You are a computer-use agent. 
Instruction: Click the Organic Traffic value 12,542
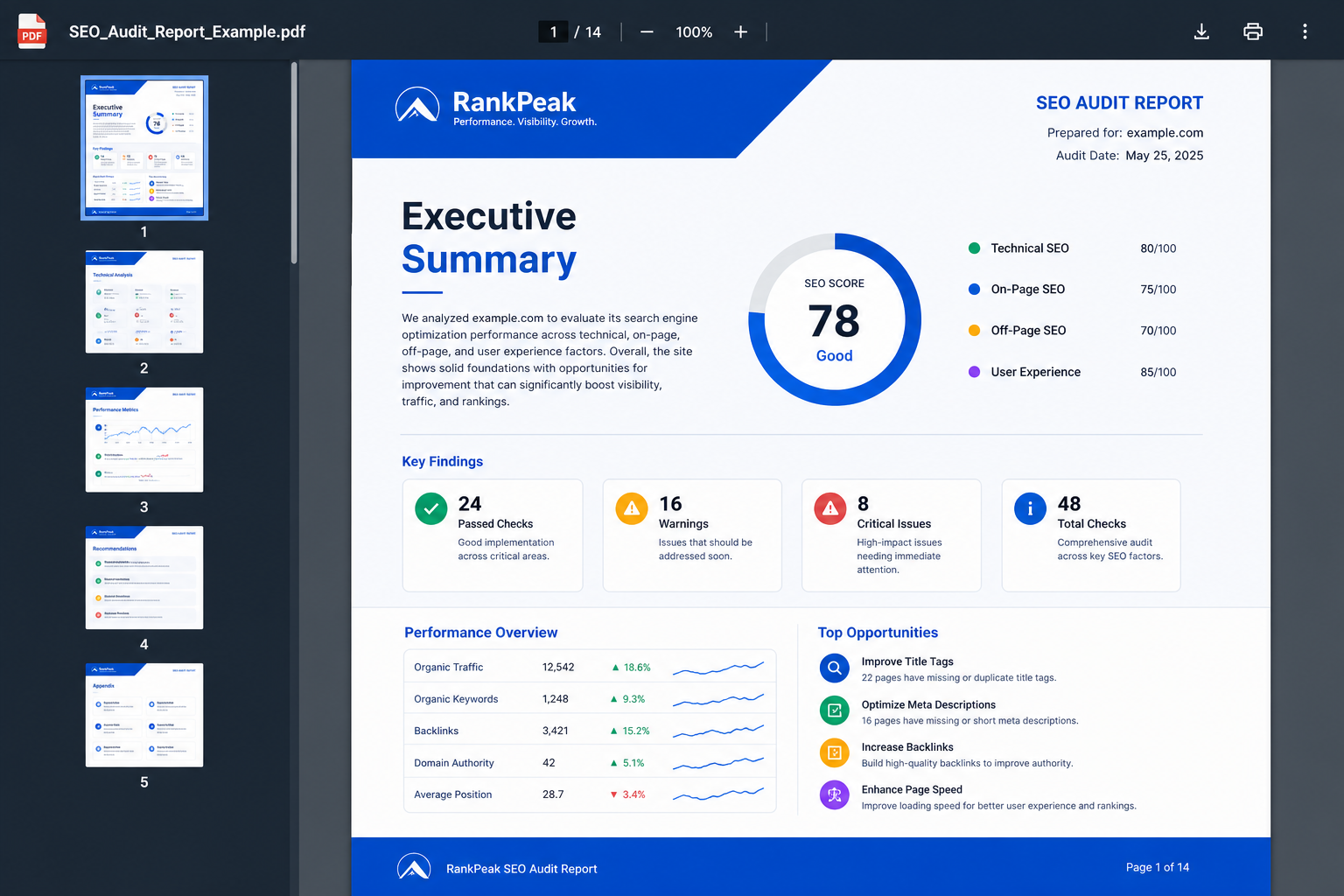[x=558, y=667]
